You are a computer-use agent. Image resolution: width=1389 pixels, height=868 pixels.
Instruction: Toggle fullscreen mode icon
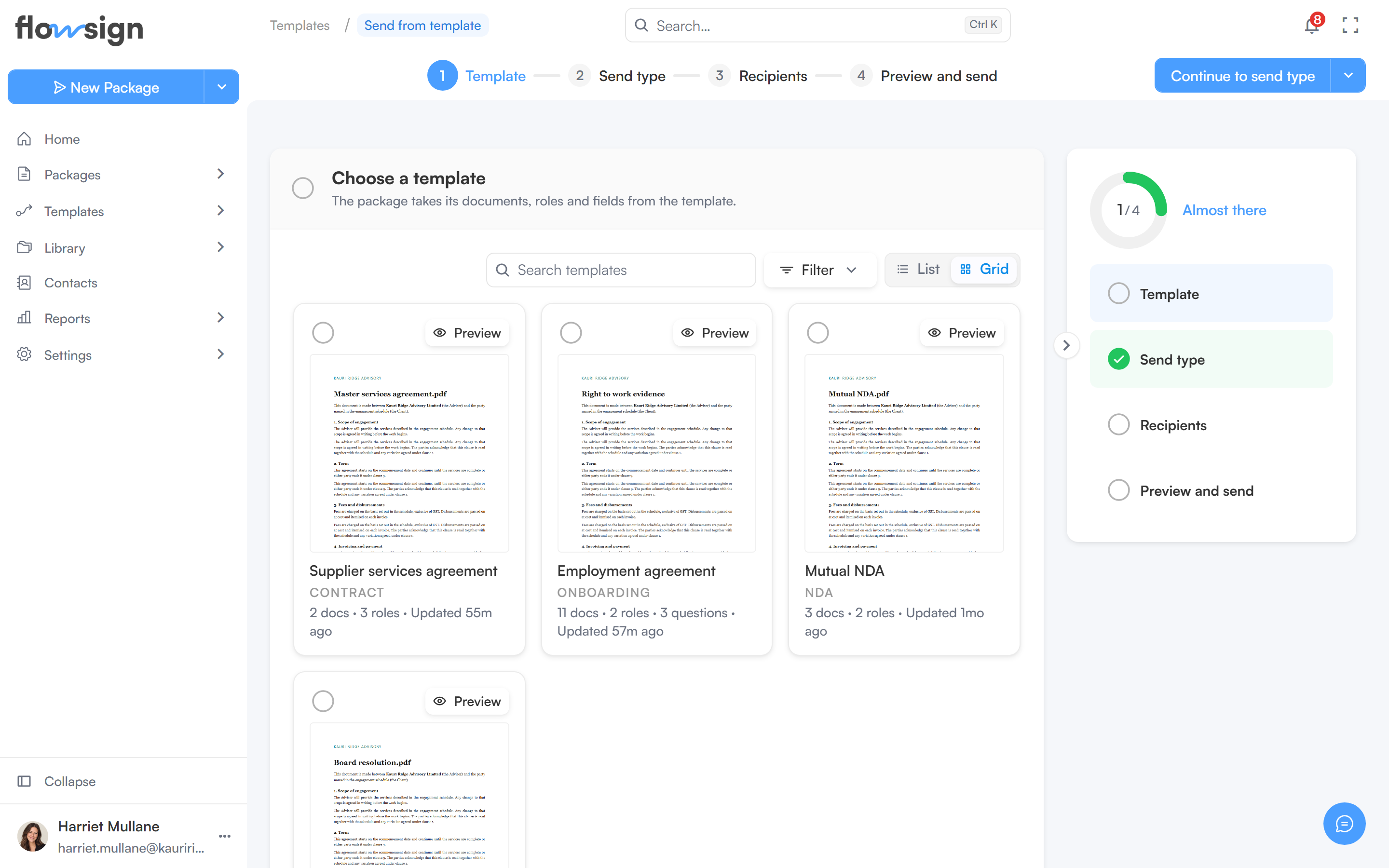(x=1350, y=25)
